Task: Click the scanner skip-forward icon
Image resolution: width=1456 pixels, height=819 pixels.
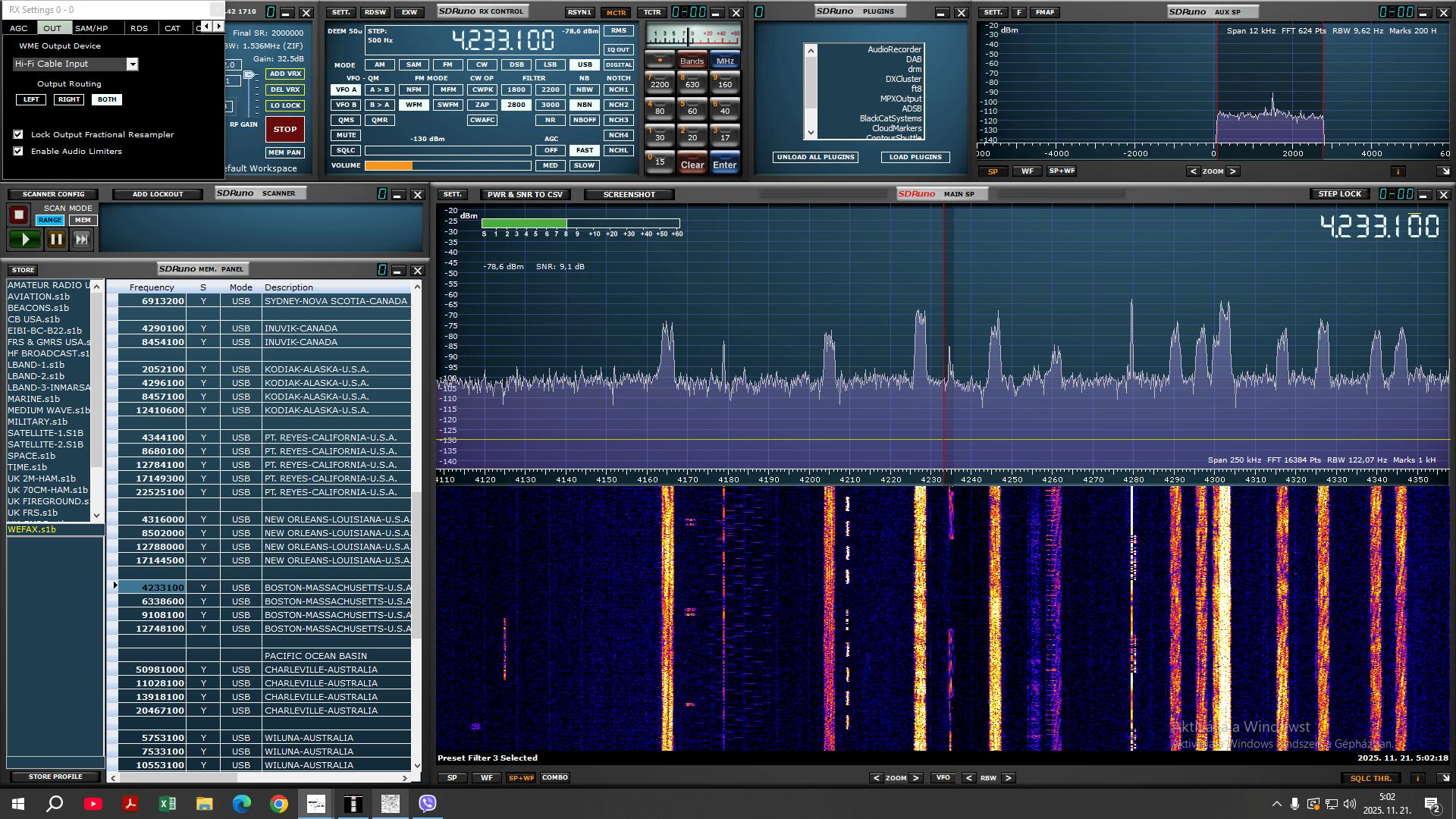Action: [82, 240]
